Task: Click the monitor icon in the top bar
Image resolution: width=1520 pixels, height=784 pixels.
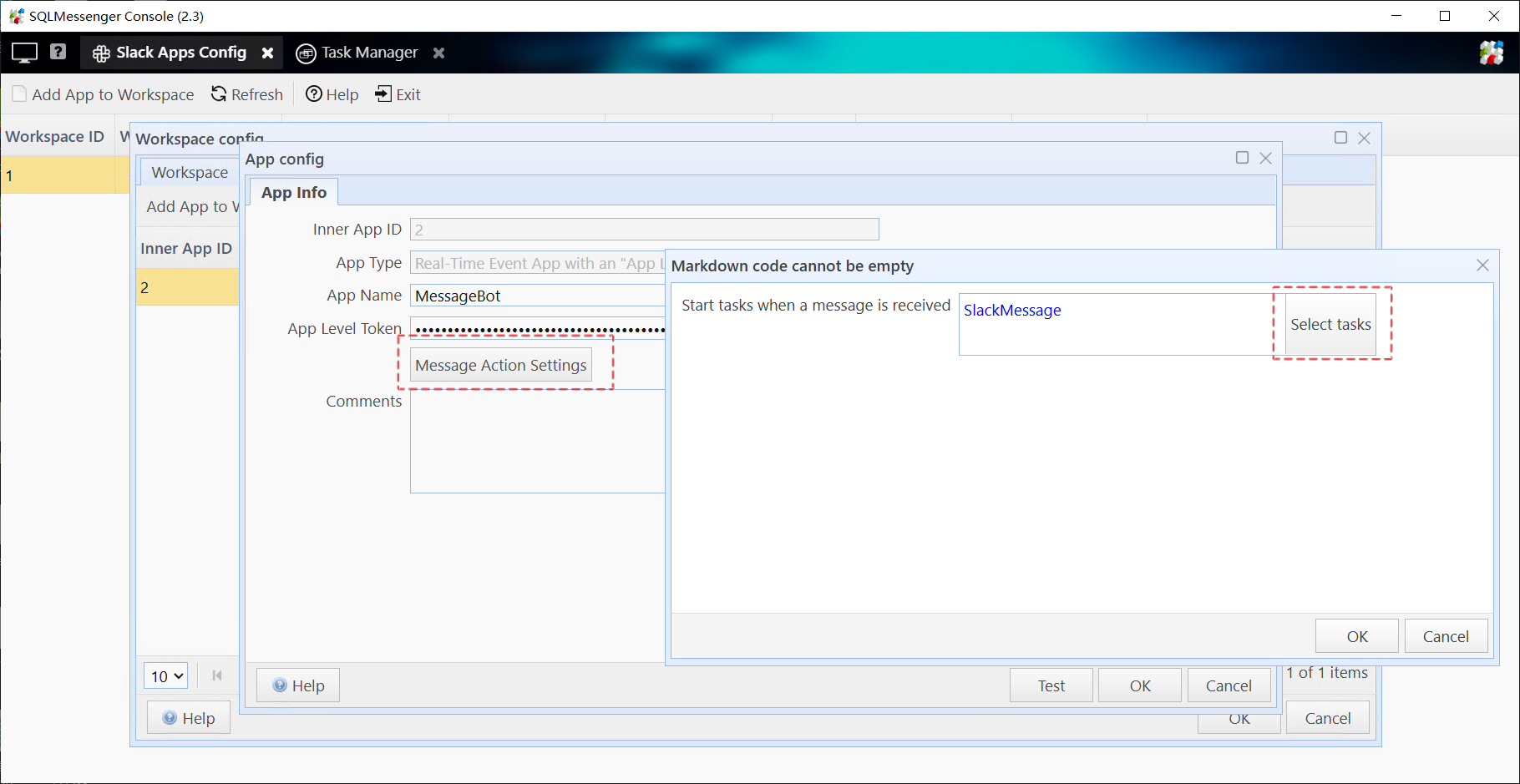Action: coord(24,53)
